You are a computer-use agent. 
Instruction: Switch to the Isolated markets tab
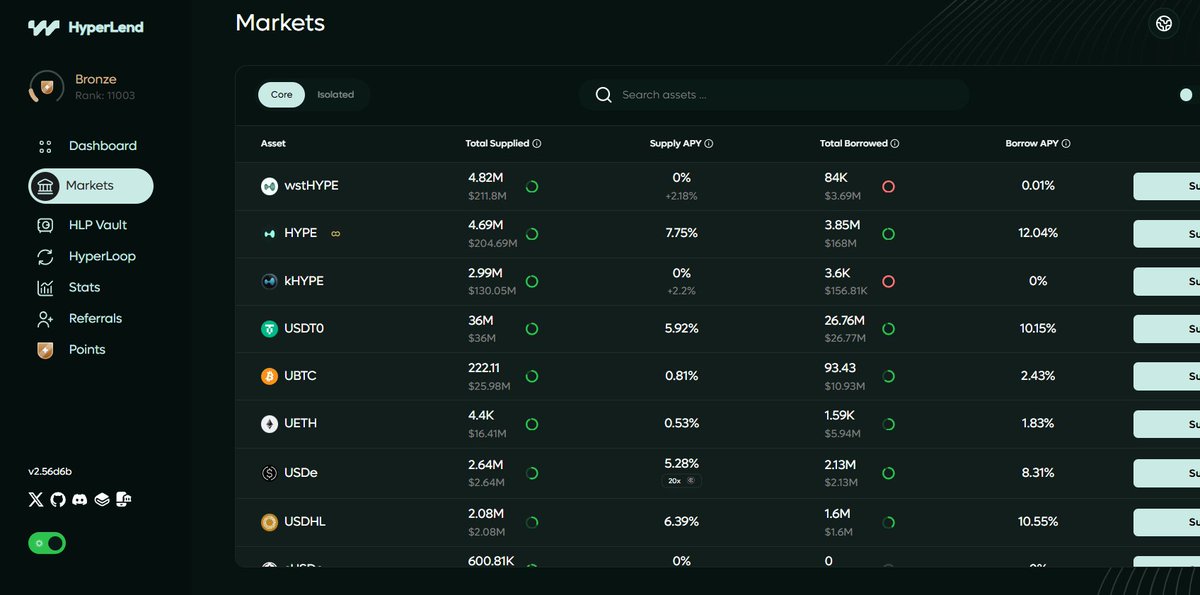coord(335,95)
